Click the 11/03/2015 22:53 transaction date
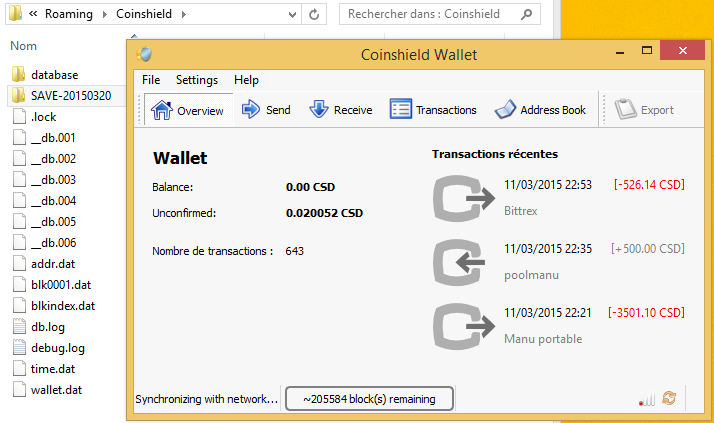 [x=548, y=184]
